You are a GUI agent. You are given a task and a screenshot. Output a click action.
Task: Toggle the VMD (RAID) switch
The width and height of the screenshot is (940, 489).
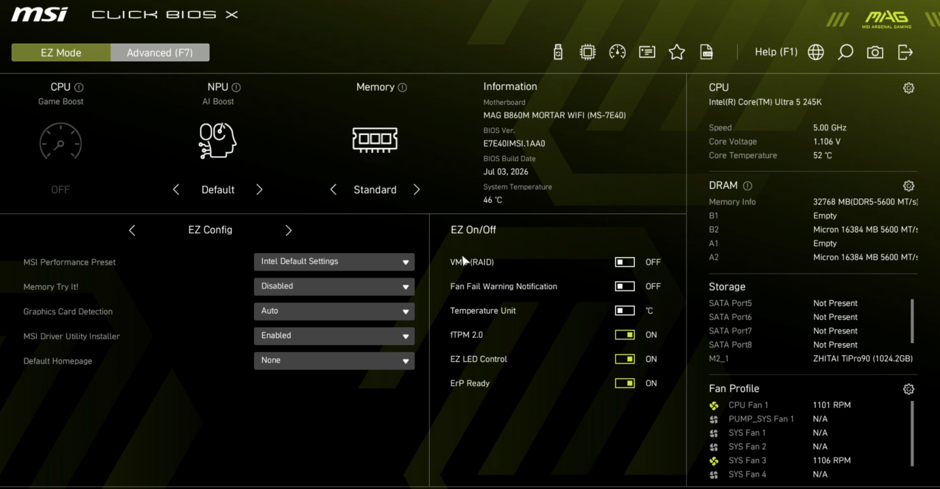point(625,262)
